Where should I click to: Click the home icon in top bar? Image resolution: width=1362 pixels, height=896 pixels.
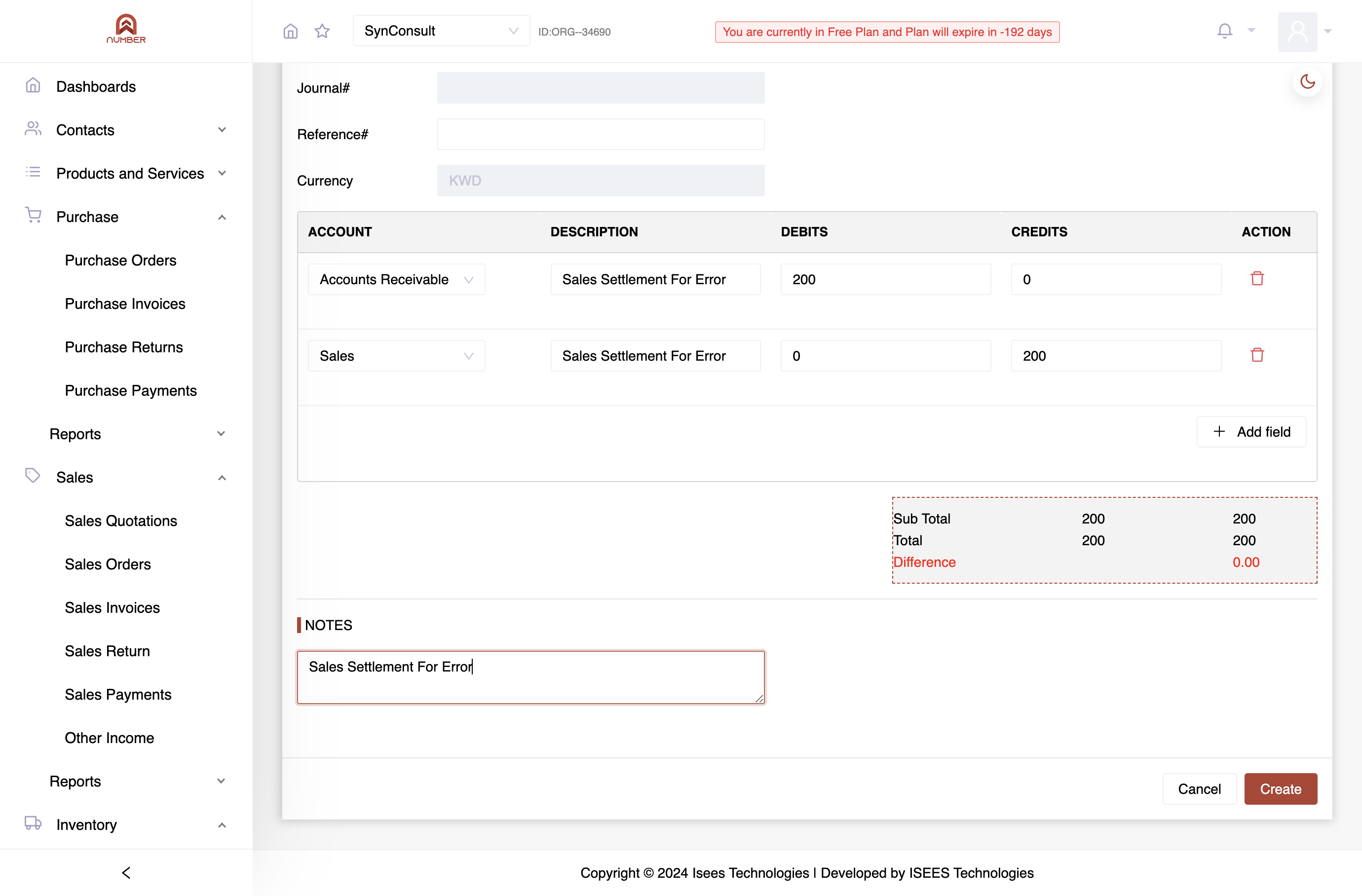point(291,31)
